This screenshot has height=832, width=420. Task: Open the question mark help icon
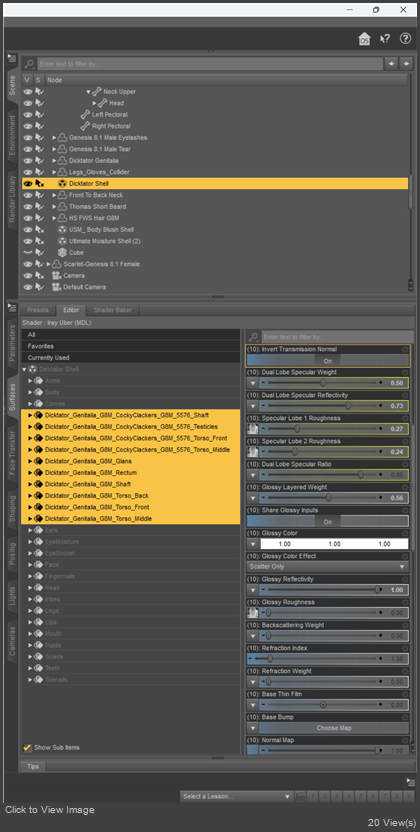pos(406,38)
